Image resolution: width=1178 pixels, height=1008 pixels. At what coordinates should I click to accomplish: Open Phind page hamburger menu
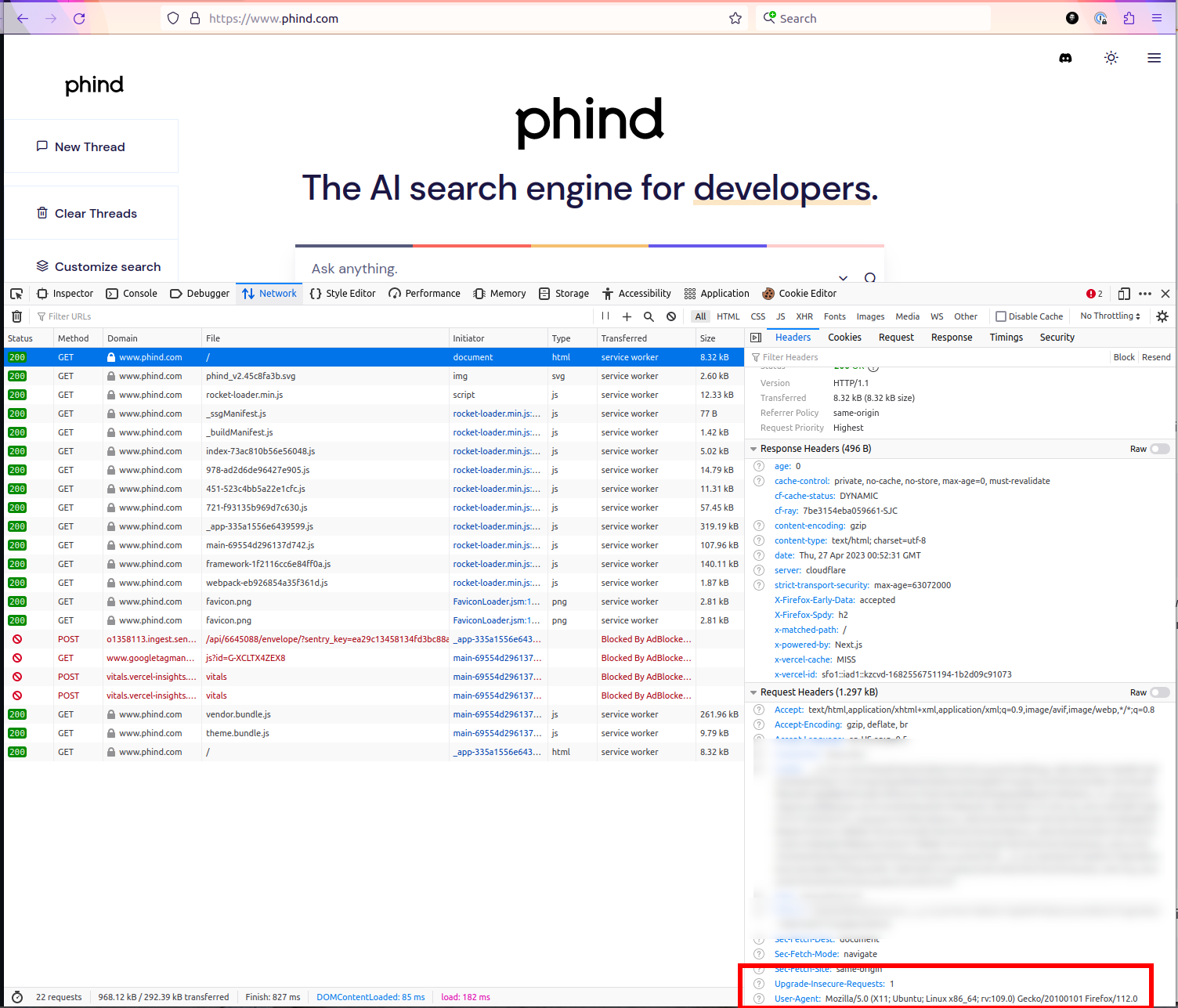pos(1154,58)
